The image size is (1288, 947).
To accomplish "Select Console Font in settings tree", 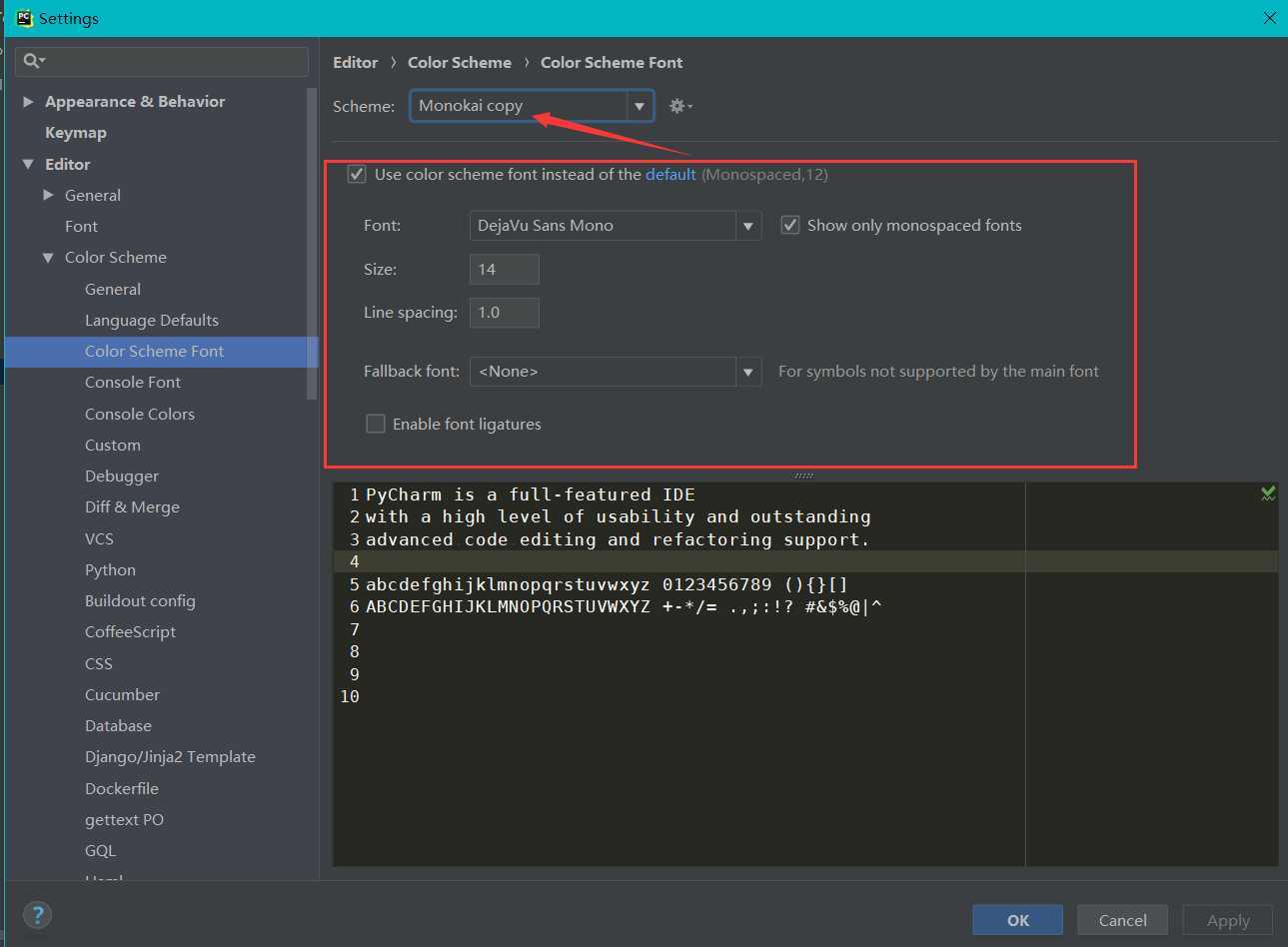I will click(133, 383).
